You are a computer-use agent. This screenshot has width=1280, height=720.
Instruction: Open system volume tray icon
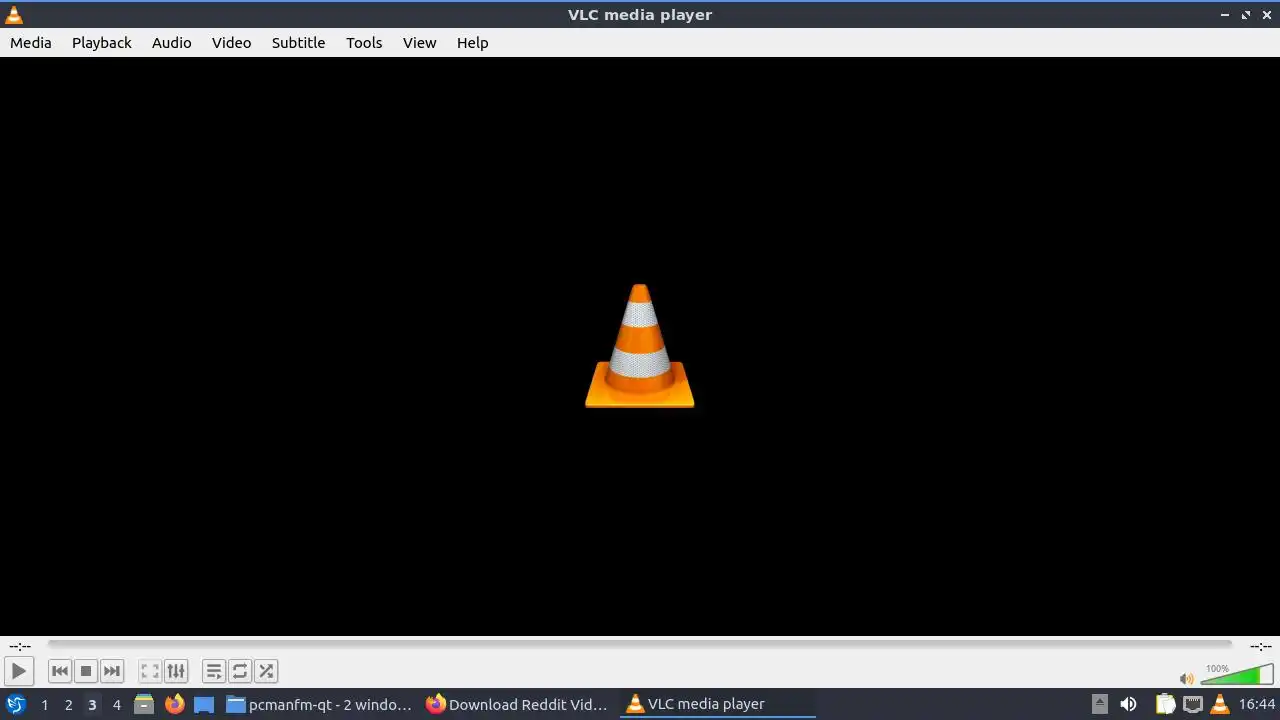[x=1128, y=704]
